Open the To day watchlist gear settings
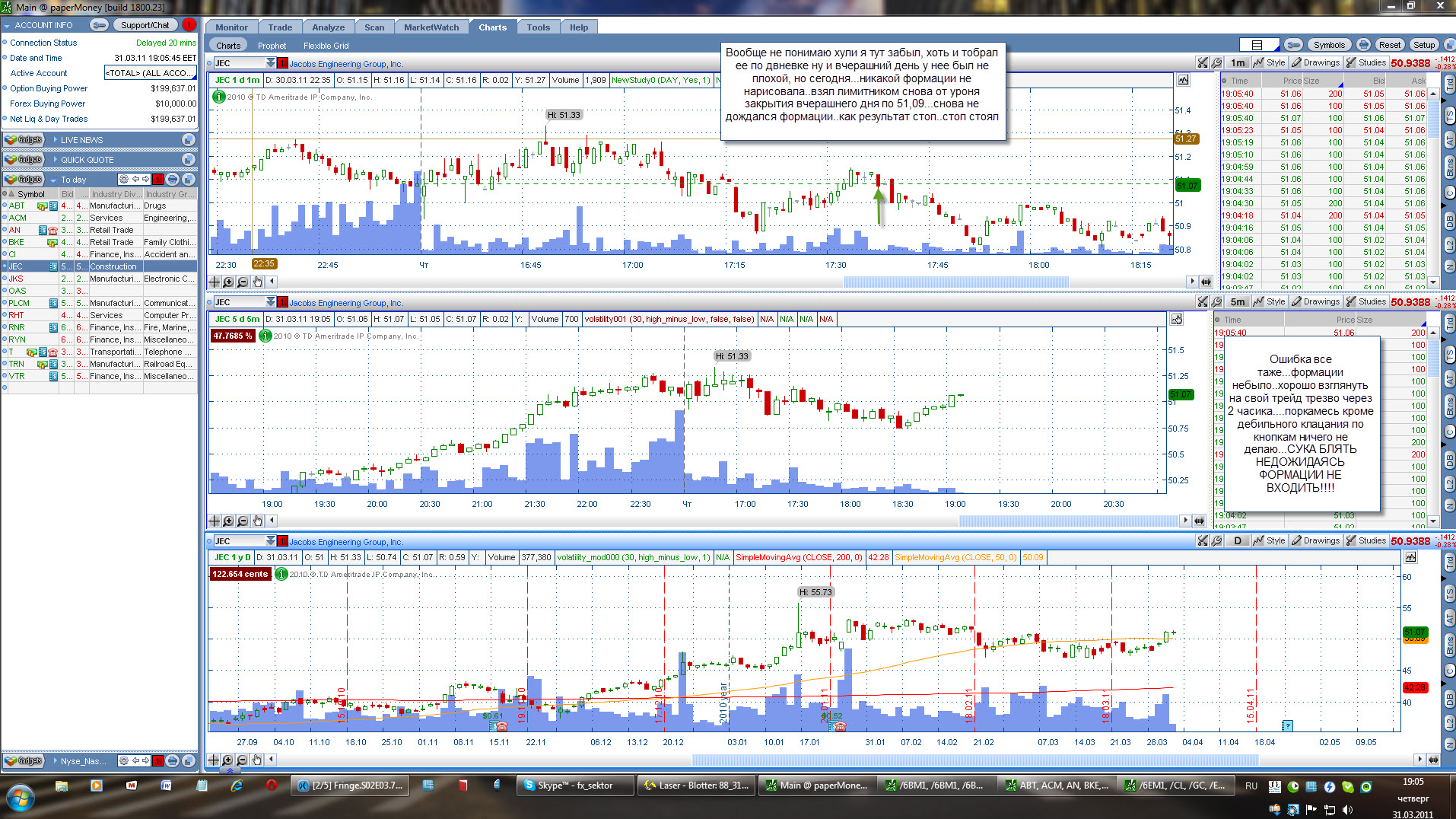Viewport: 1456px width, 819px height. (x=123, y=180)
